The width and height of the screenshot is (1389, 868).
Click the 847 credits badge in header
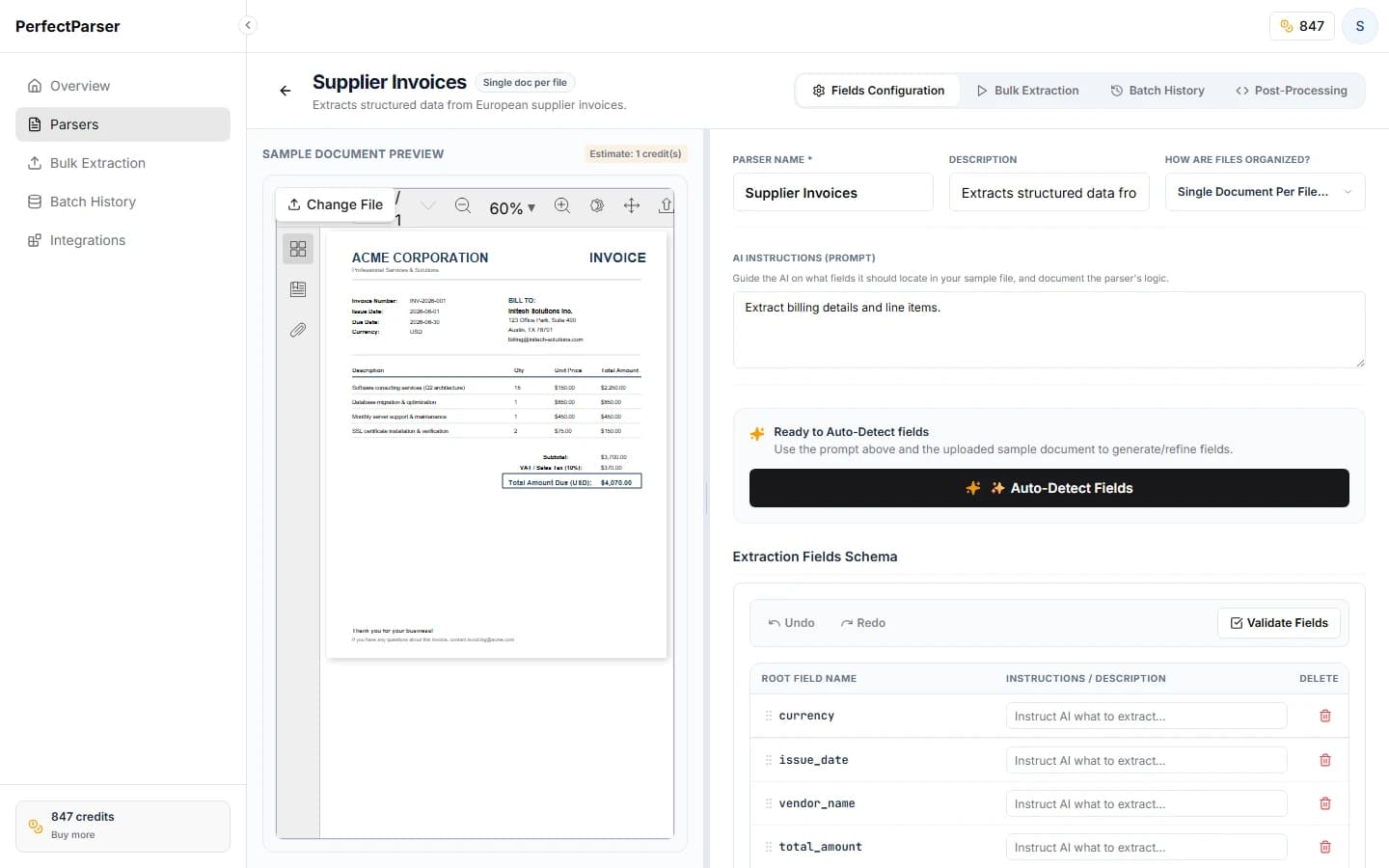coord(1302,26)
